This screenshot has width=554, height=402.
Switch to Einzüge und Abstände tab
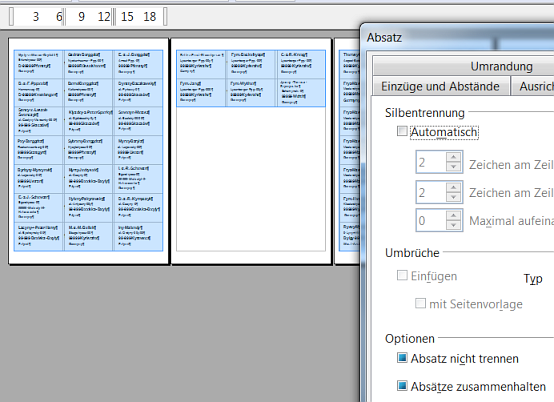[x=440, y=86]
